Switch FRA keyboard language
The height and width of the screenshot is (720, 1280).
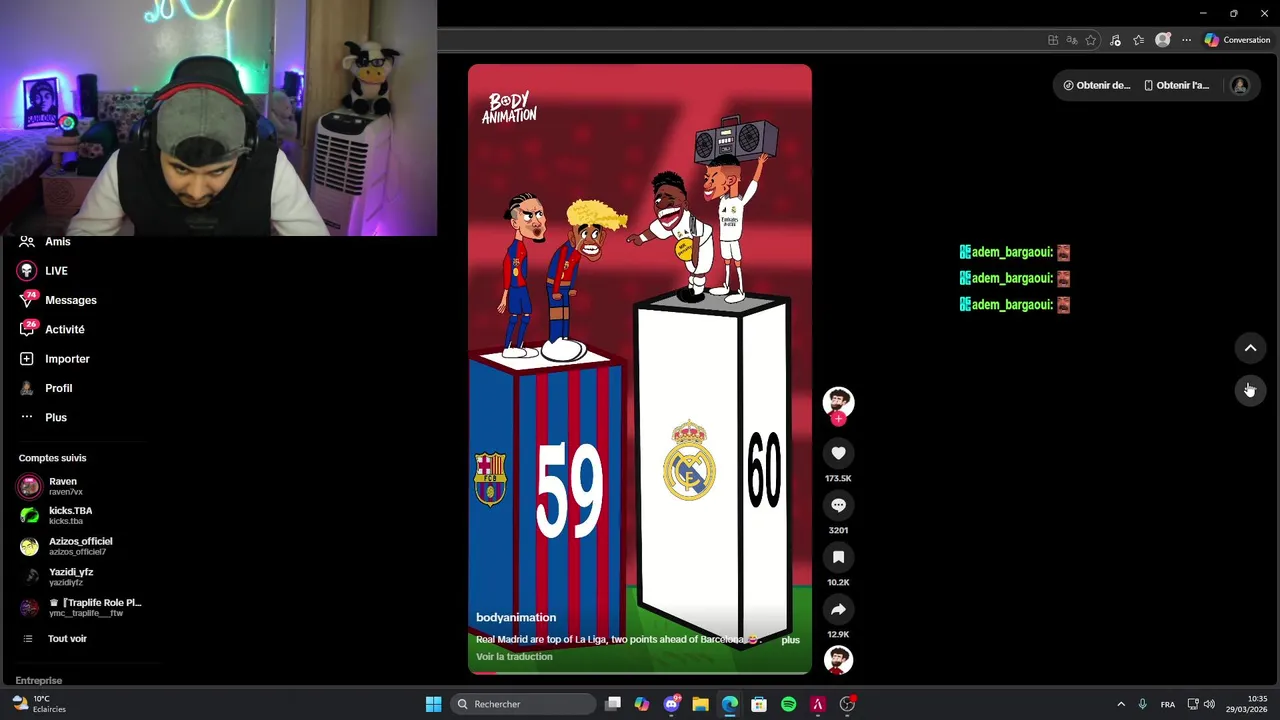pyautogui.click(x=1167, y=704)
